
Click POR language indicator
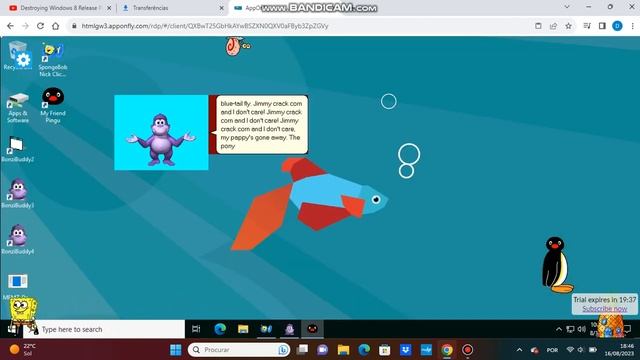point(552,350)
